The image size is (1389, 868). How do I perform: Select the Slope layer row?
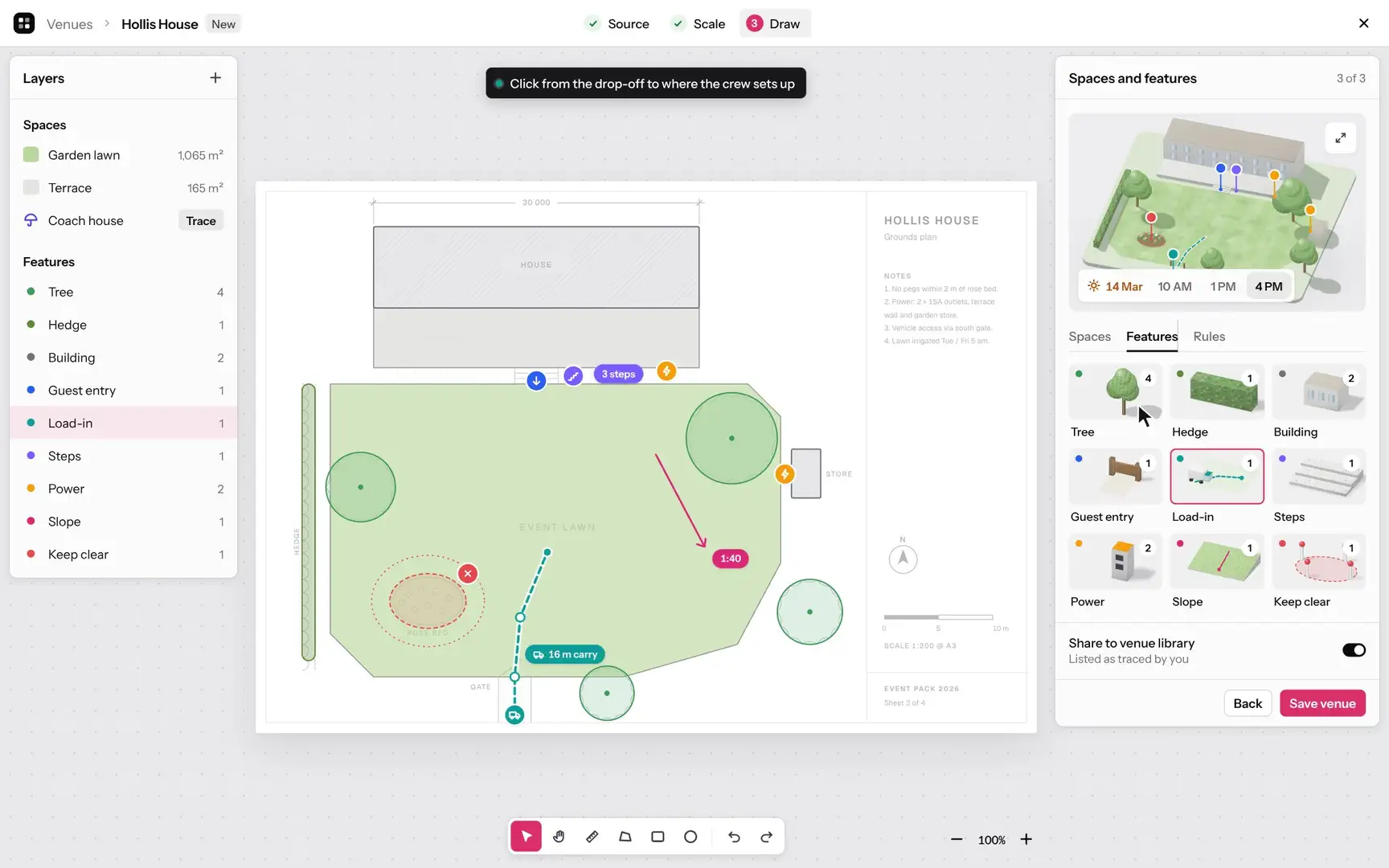[123, 522]
